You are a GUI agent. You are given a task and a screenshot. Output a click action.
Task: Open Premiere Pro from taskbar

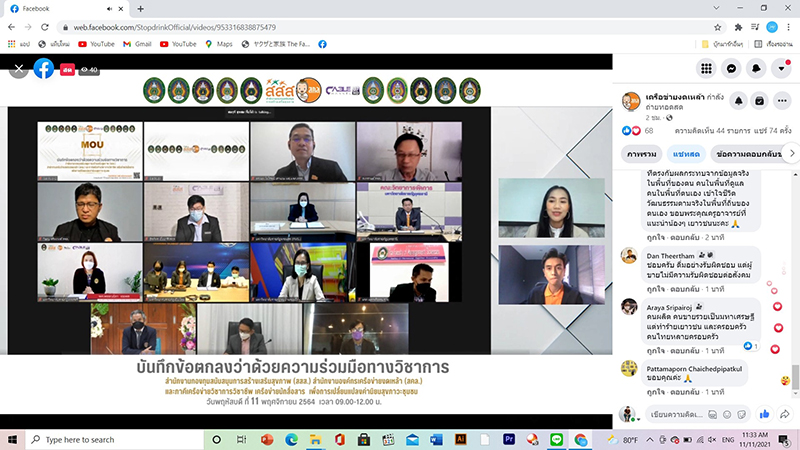[509, 439]
